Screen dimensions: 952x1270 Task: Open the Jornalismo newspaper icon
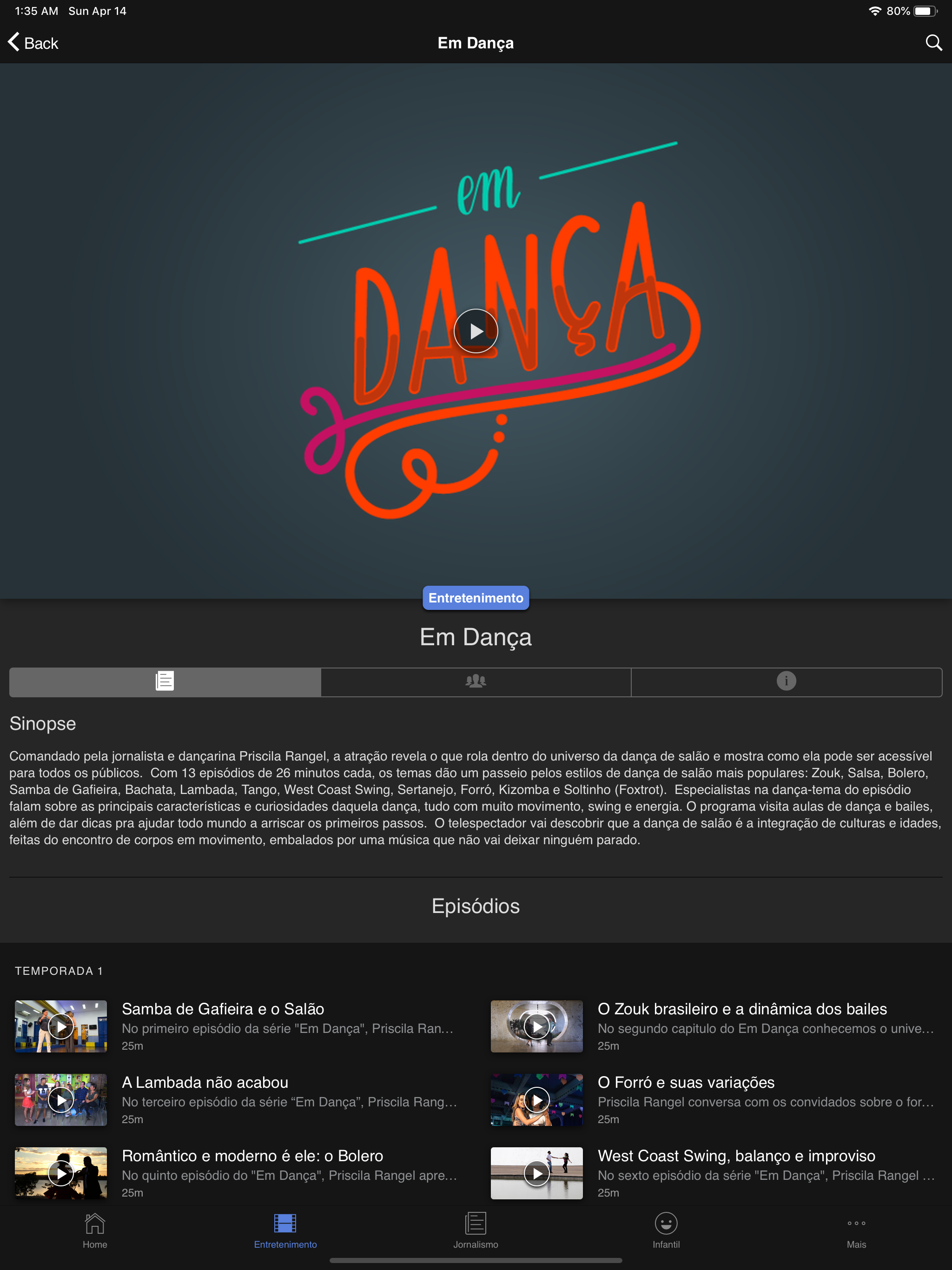click(476, 1223)
